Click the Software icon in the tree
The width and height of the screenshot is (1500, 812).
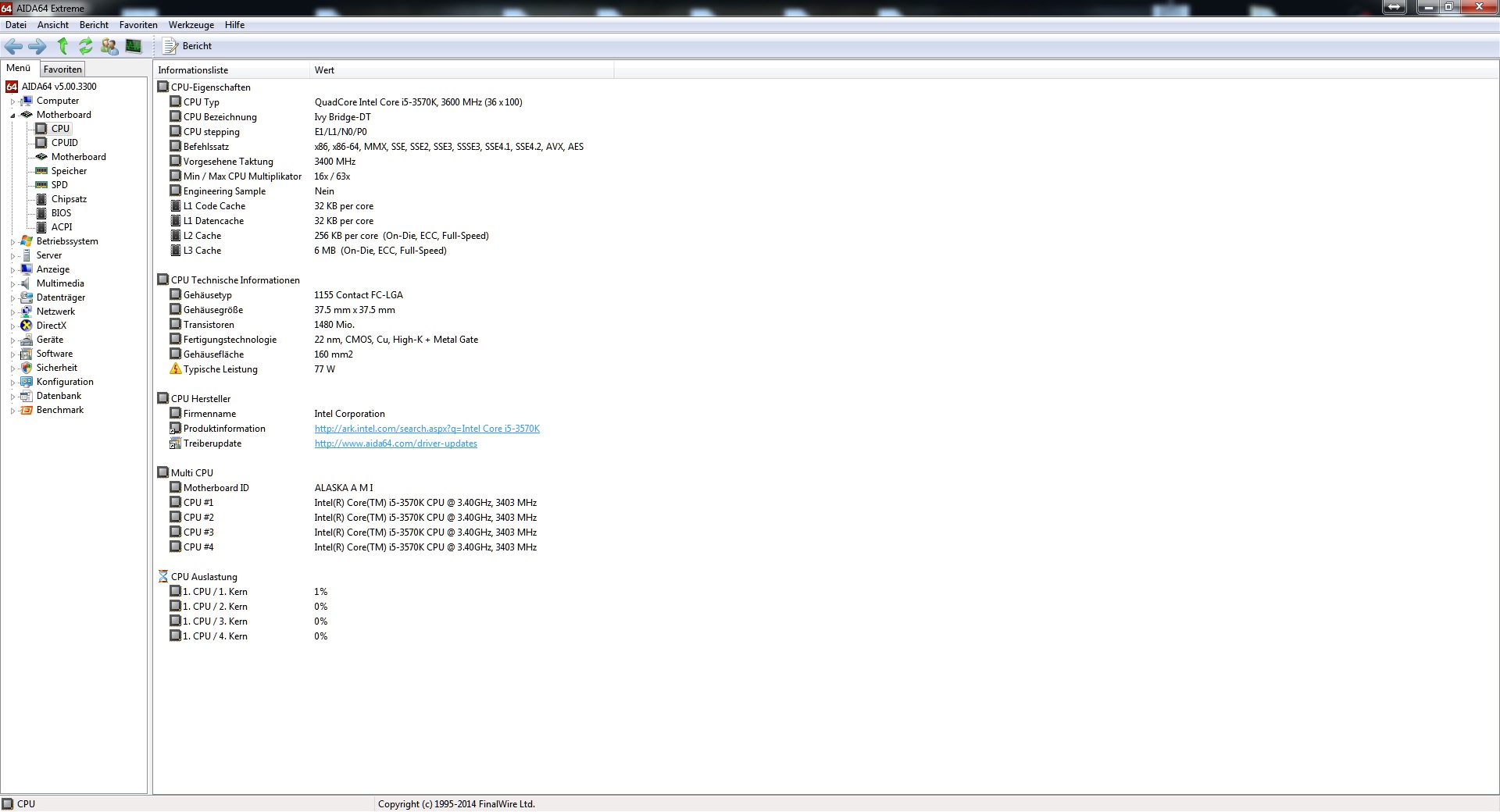[27, 354]
